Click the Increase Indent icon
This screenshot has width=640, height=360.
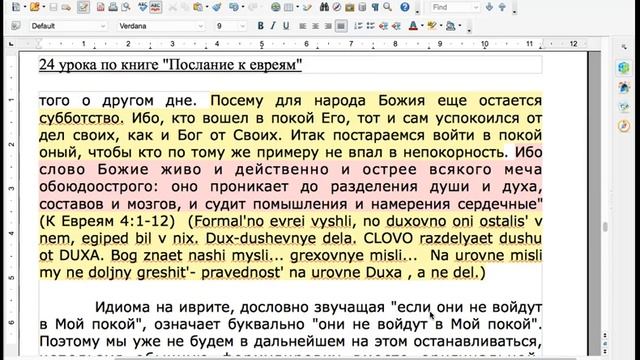coord(396,26)
